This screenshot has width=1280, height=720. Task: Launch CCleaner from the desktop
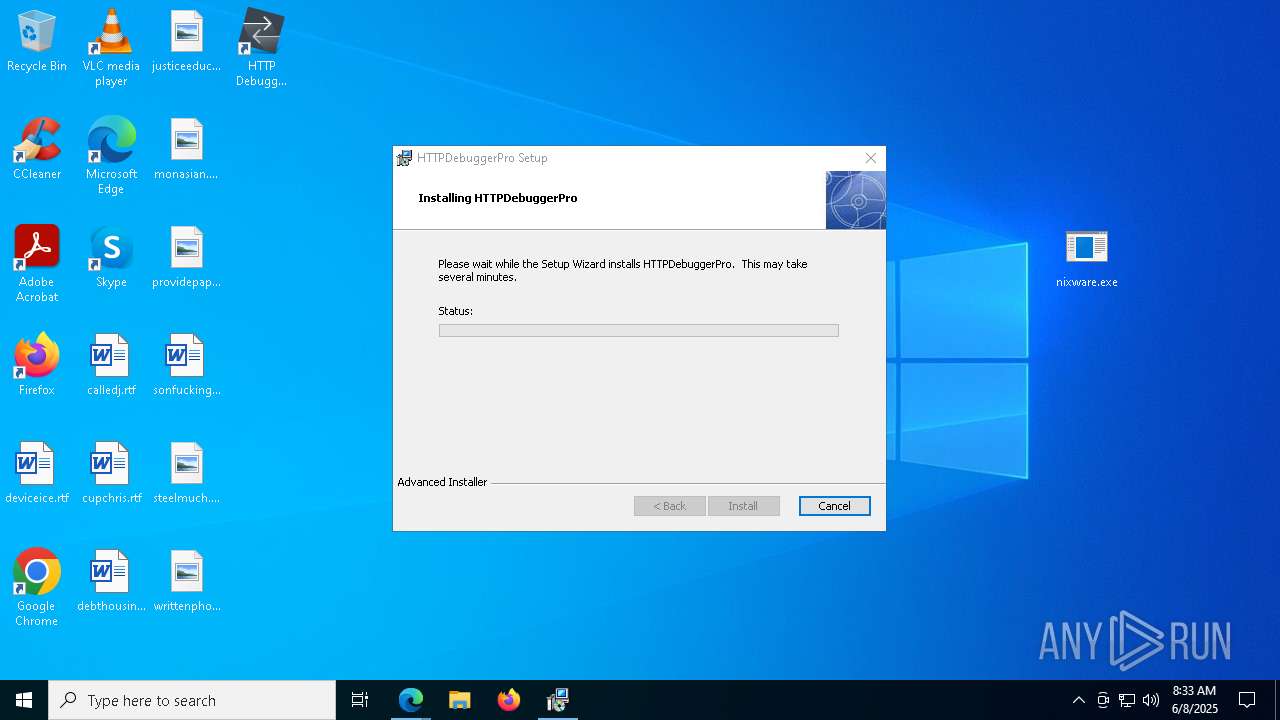(37, 149)
